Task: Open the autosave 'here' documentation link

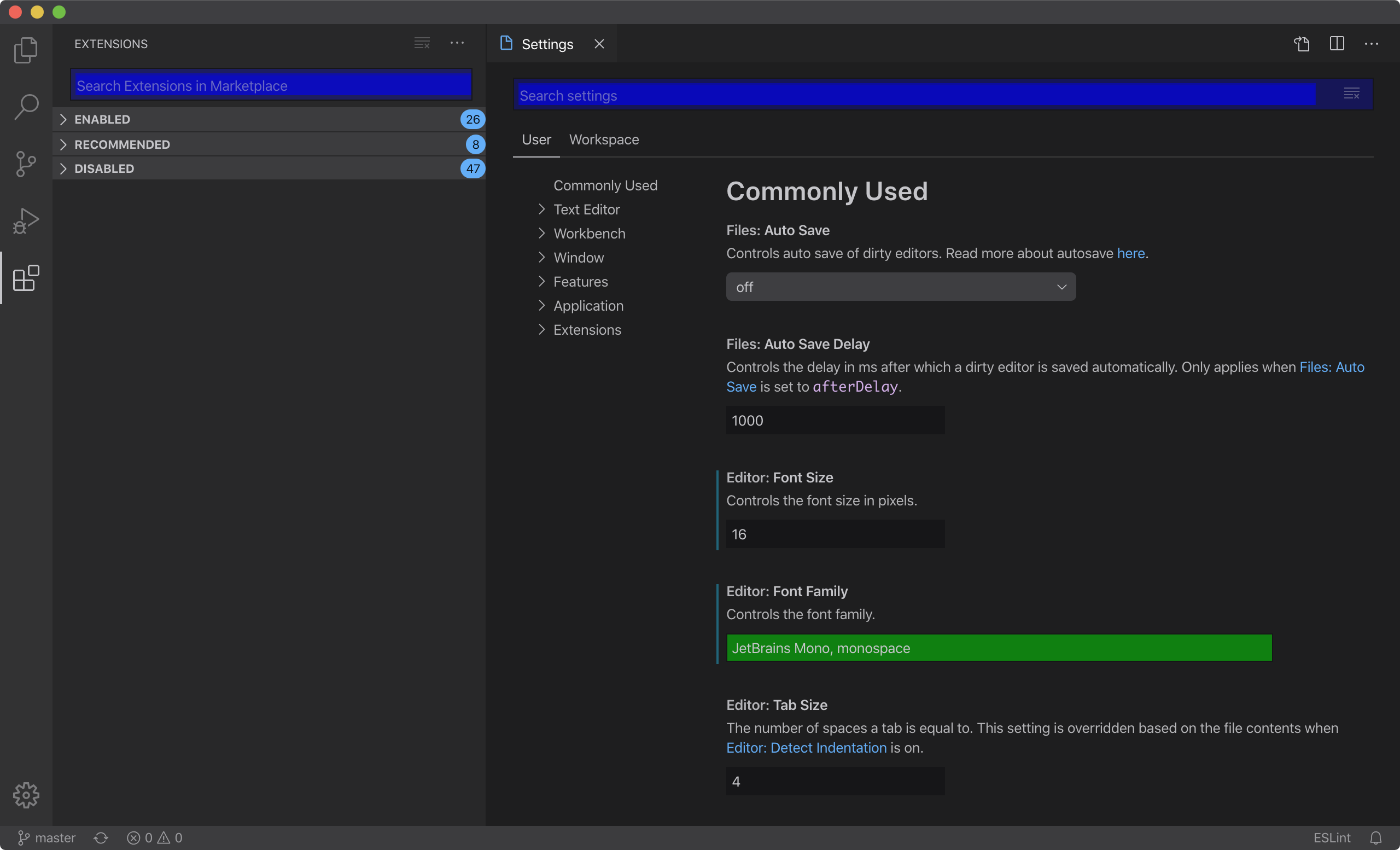Action: pyautogui.click(x=1131, y=253)
